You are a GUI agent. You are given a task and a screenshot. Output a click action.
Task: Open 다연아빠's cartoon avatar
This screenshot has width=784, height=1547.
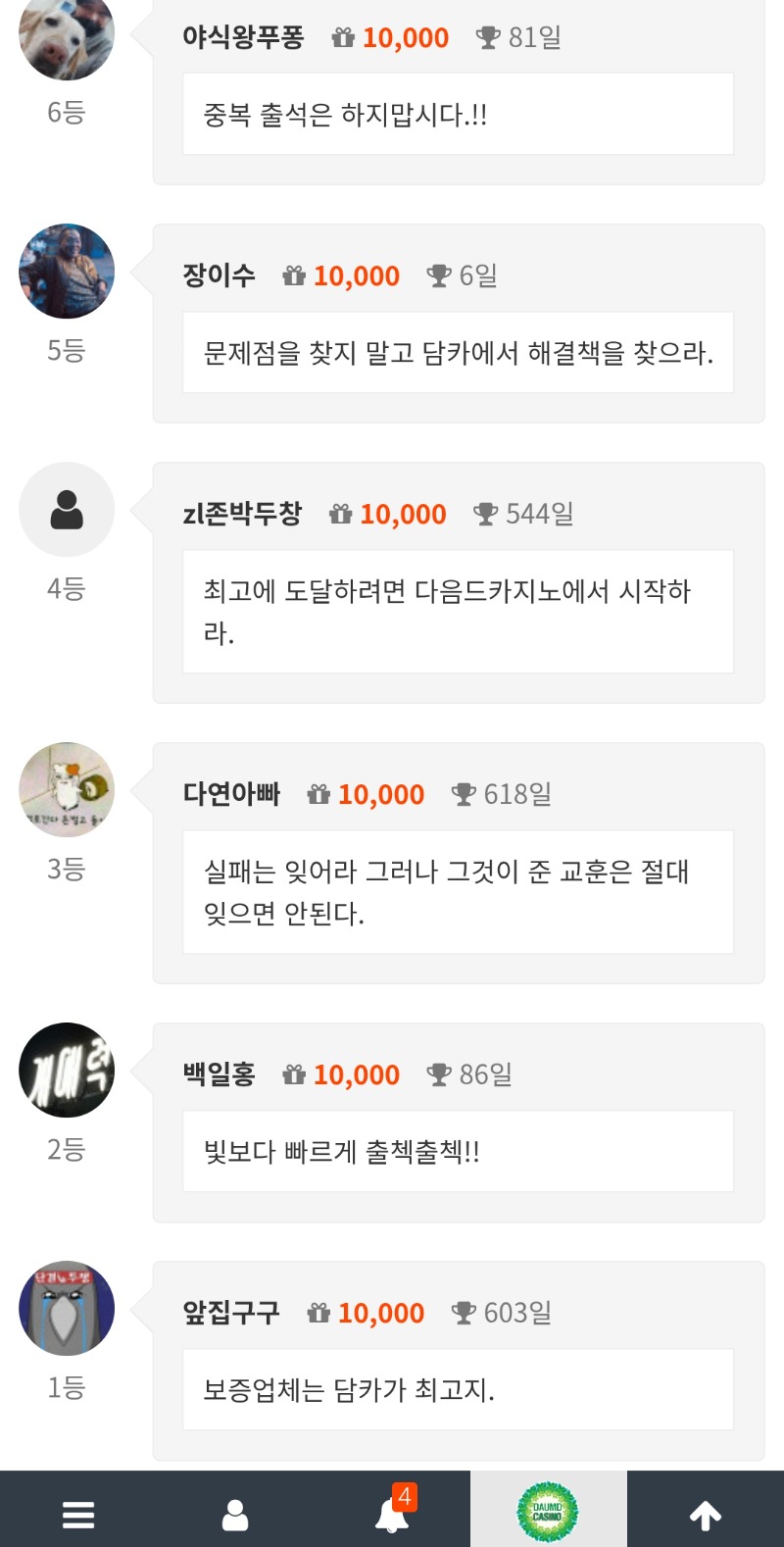click(x=67, y=790)
